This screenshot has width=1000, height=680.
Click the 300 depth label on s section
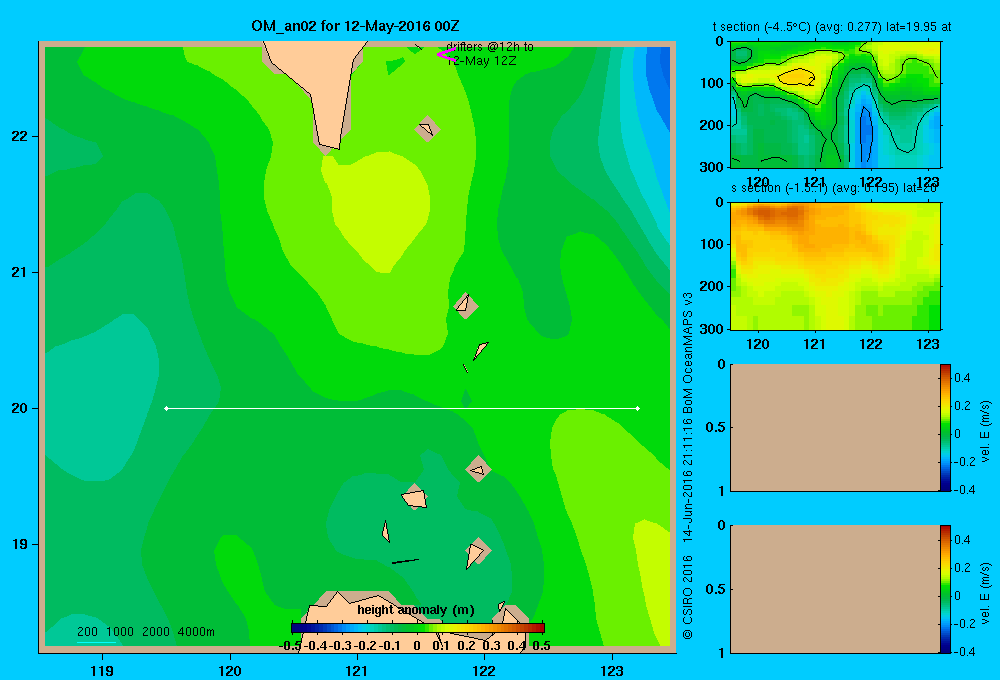(x=714, y=329)
